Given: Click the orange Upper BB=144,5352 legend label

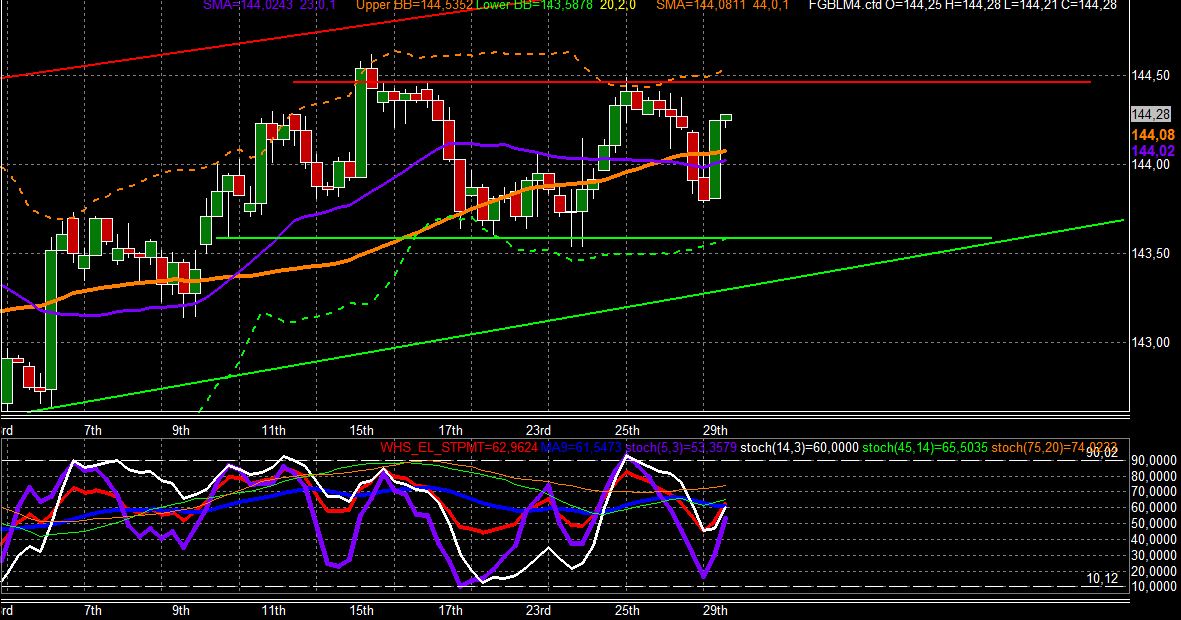Looking at the screenshot, I should pyautogui.click(x=414, y=5).
